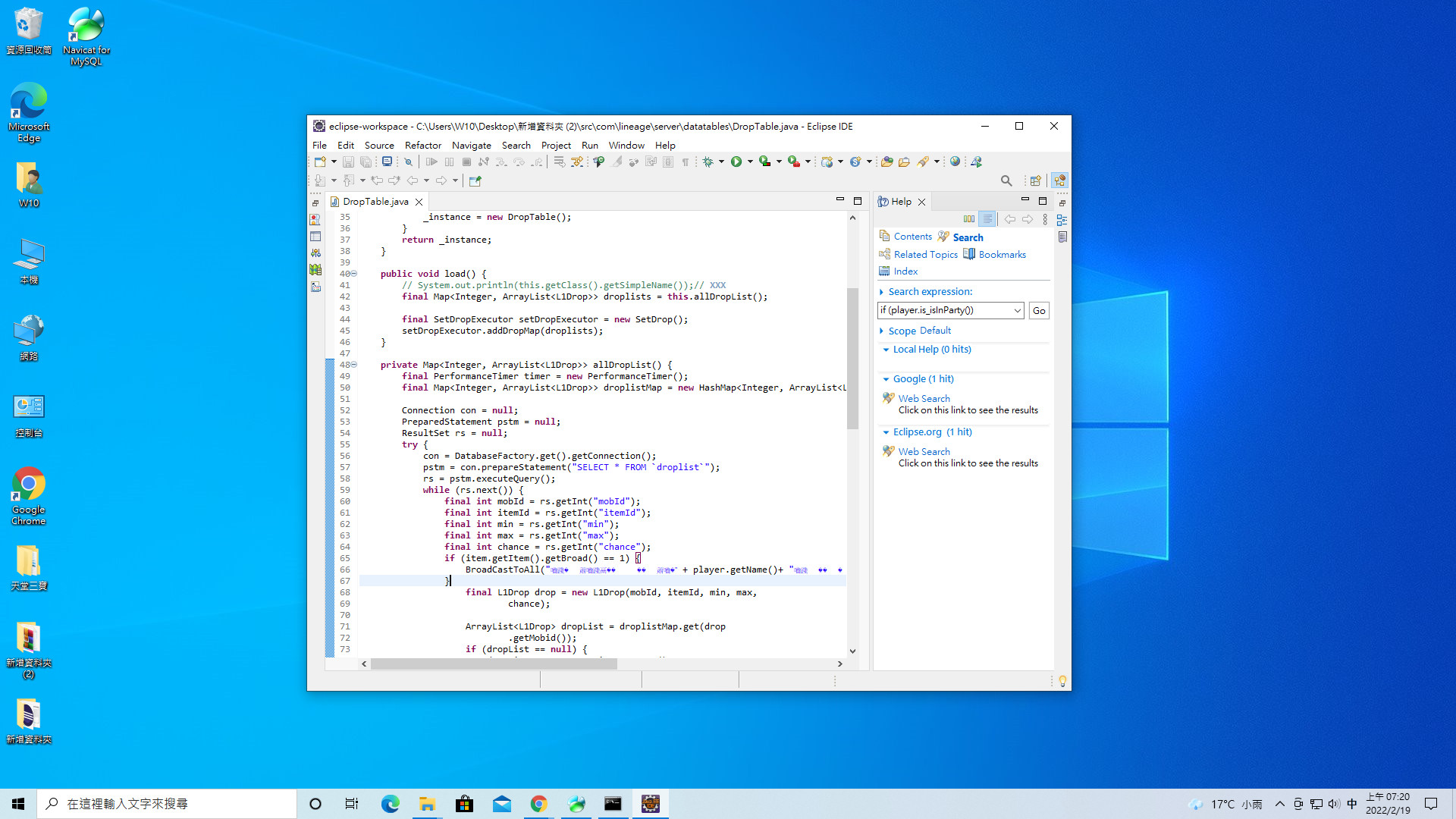The width and height of the screenshot is (1456, 819).
Task: Open Google Chrome from the taskbar
Action: click(539, 804)
